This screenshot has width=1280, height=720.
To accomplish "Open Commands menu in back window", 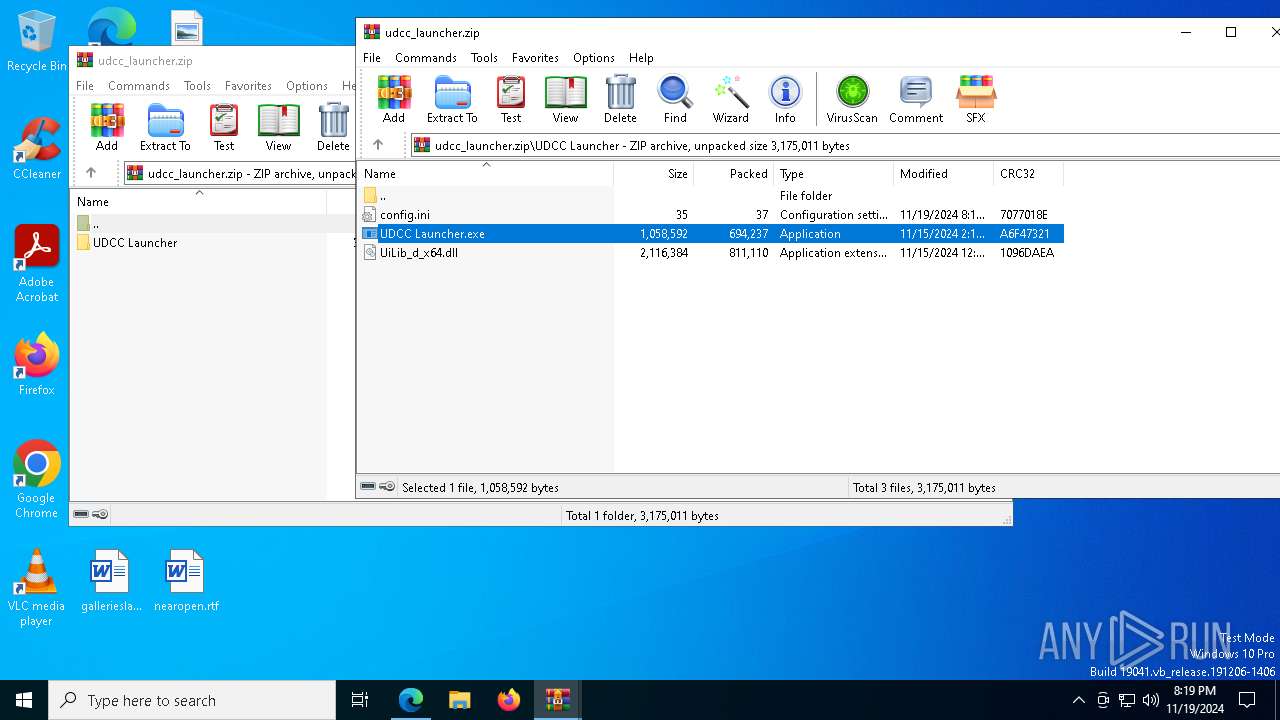I will pyautogui.click(x=139, y=86).
